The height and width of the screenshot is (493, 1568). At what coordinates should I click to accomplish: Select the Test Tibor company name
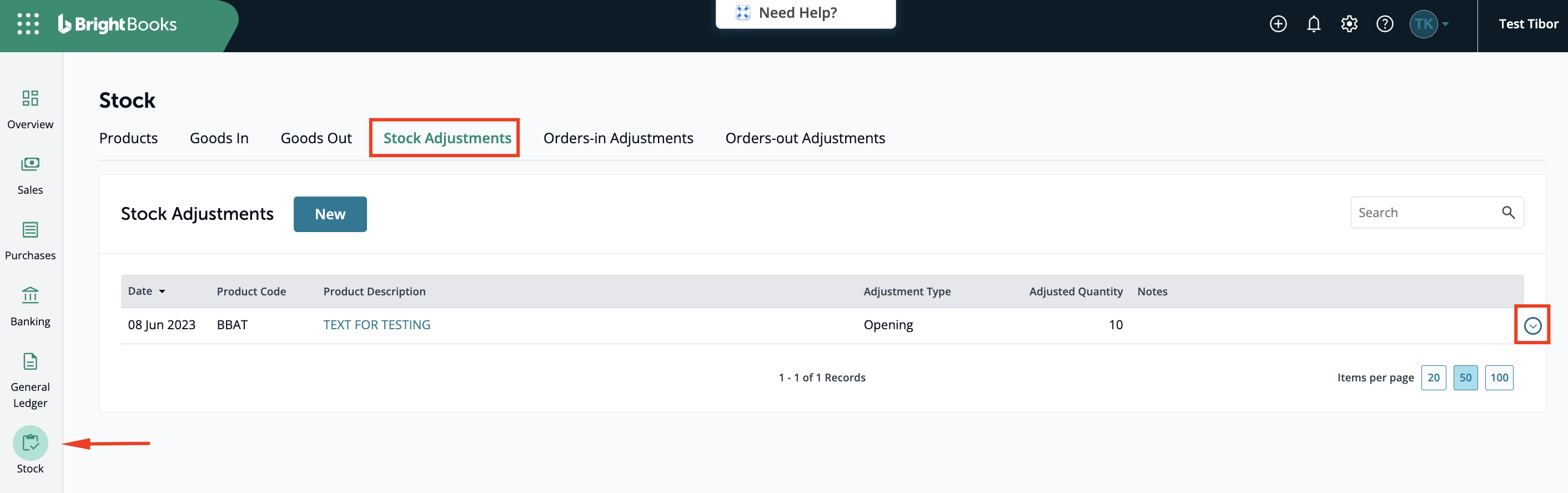tap(1528, 24)
